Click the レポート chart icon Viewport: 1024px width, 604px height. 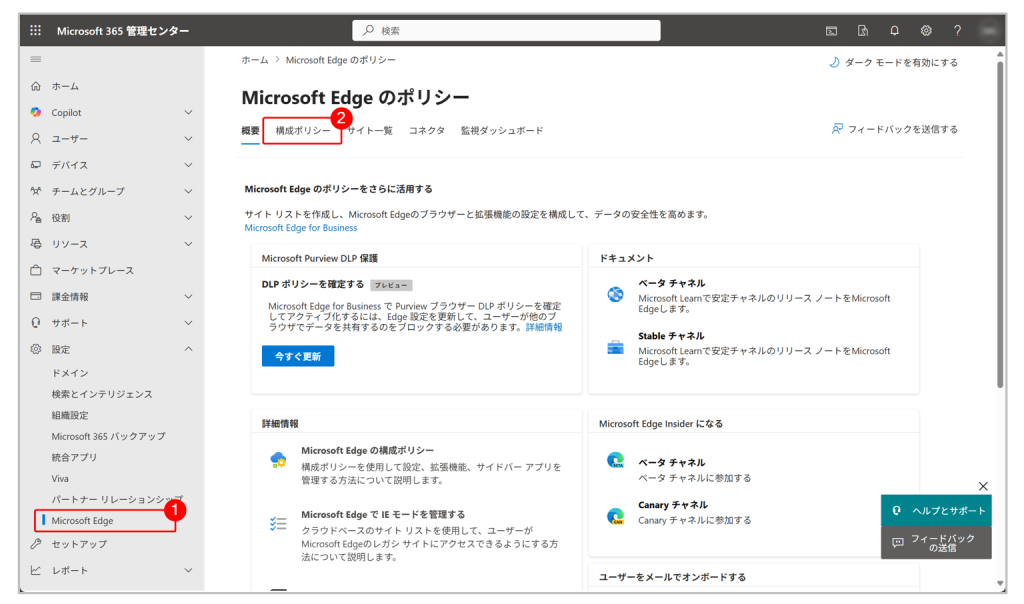pos(36,570)
